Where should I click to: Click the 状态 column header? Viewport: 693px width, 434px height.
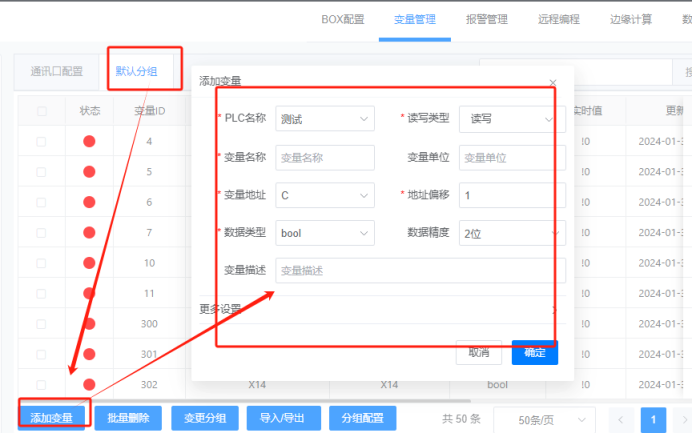90,110
